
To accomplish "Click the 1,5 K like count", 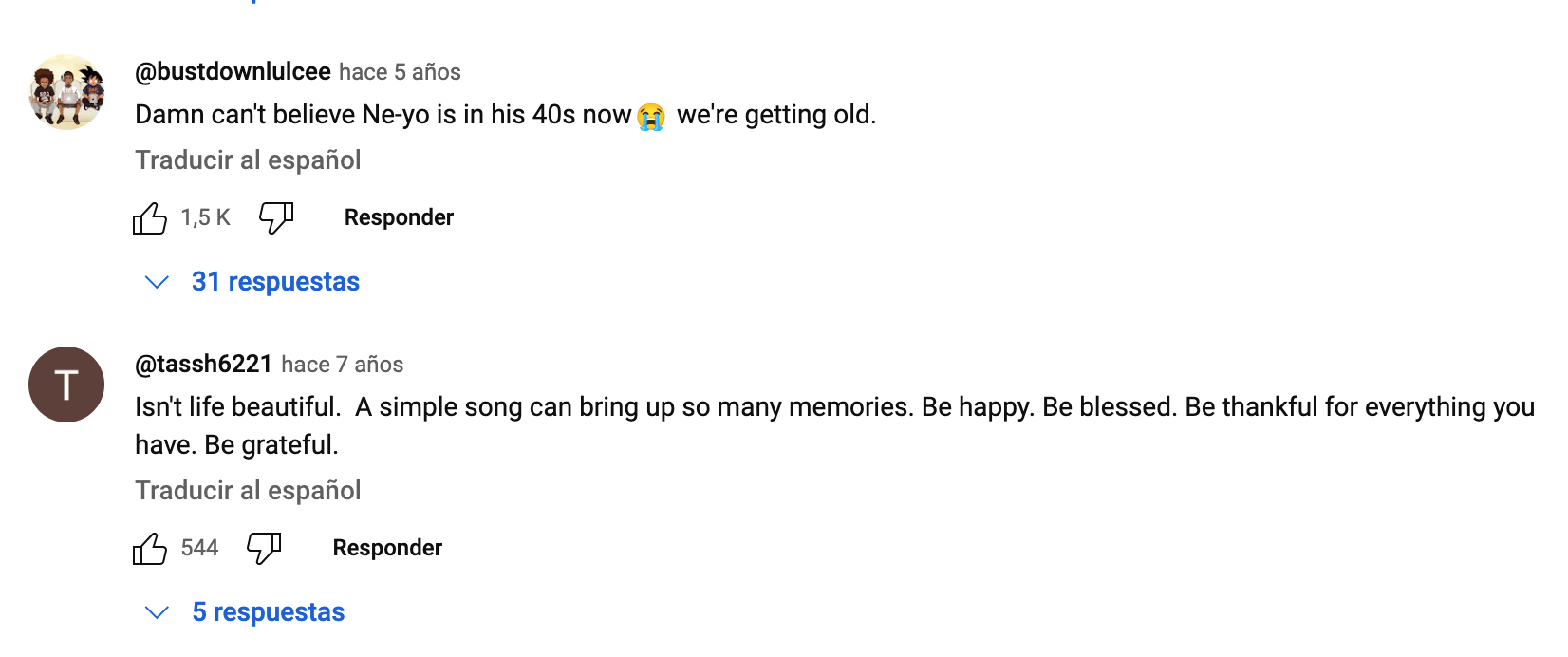I will coord(206,218).
